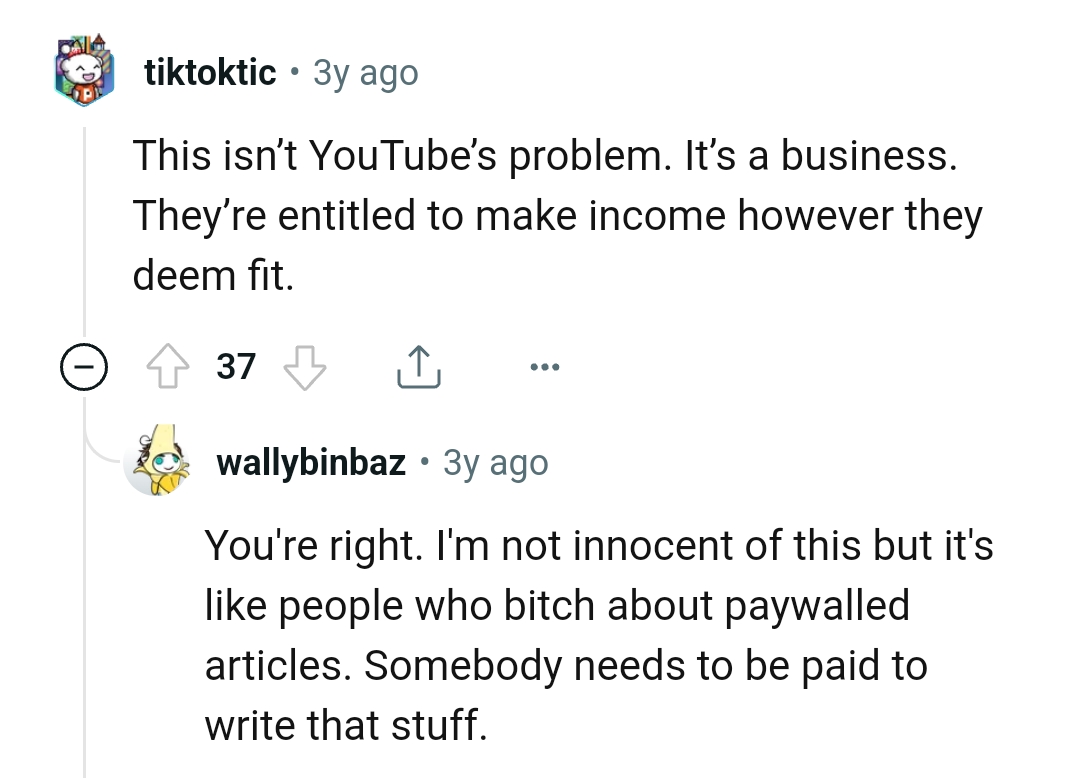
Task: Click the 3y ago timestamp on the top comment
Action: 366,72
